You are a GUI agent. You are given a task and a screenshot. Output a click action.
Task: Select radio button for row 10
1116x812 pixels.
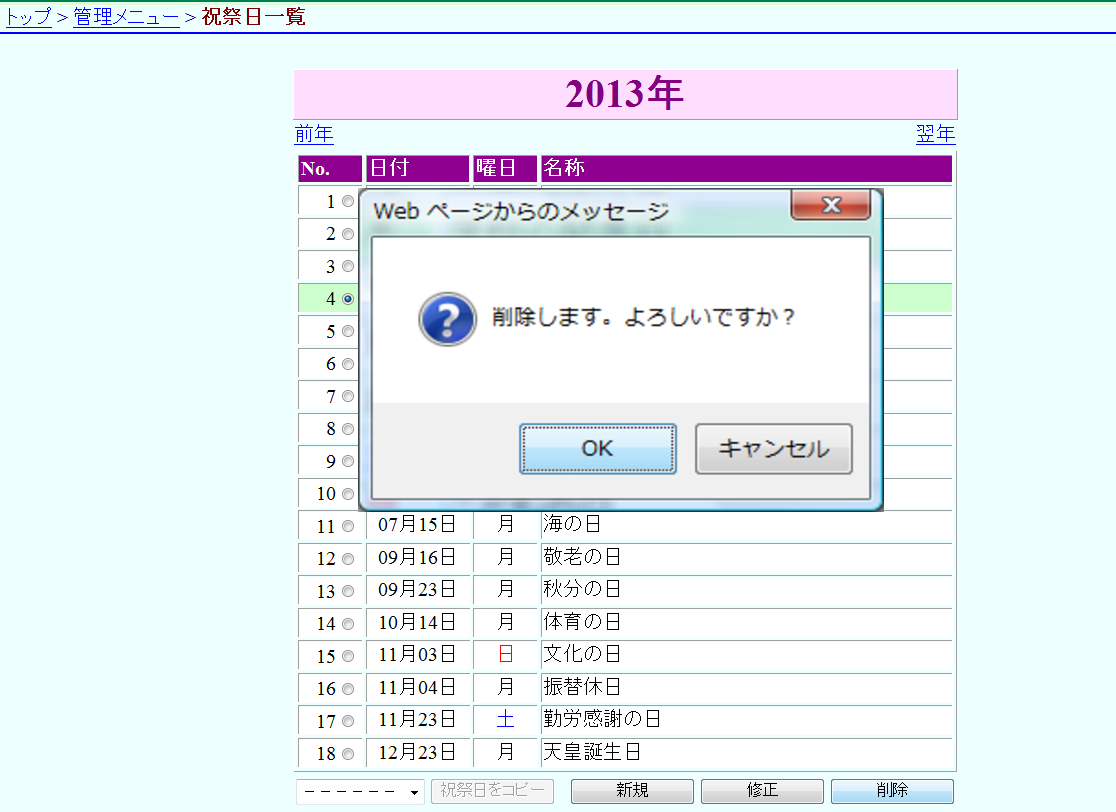click(348, 494)
